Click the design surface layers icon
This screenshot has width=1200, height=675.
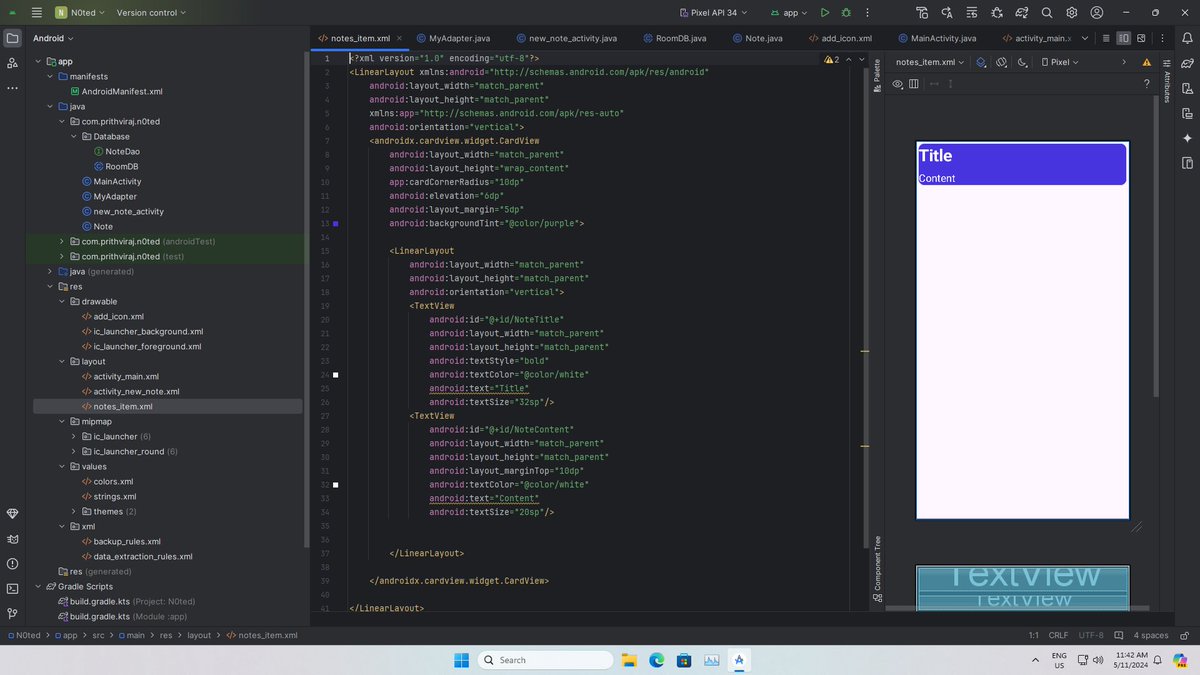tap(981, 62)
